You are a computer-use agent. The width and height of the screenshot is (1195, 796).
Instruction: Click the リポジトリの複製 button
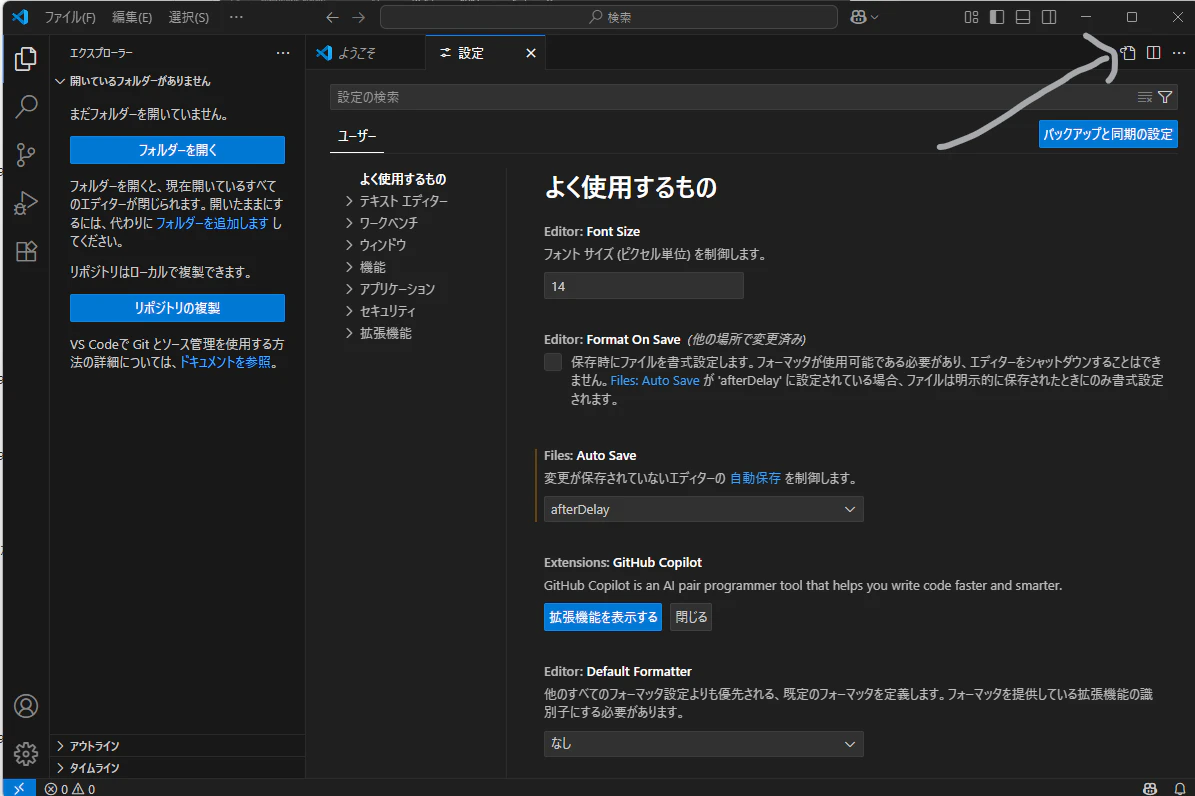178,308
